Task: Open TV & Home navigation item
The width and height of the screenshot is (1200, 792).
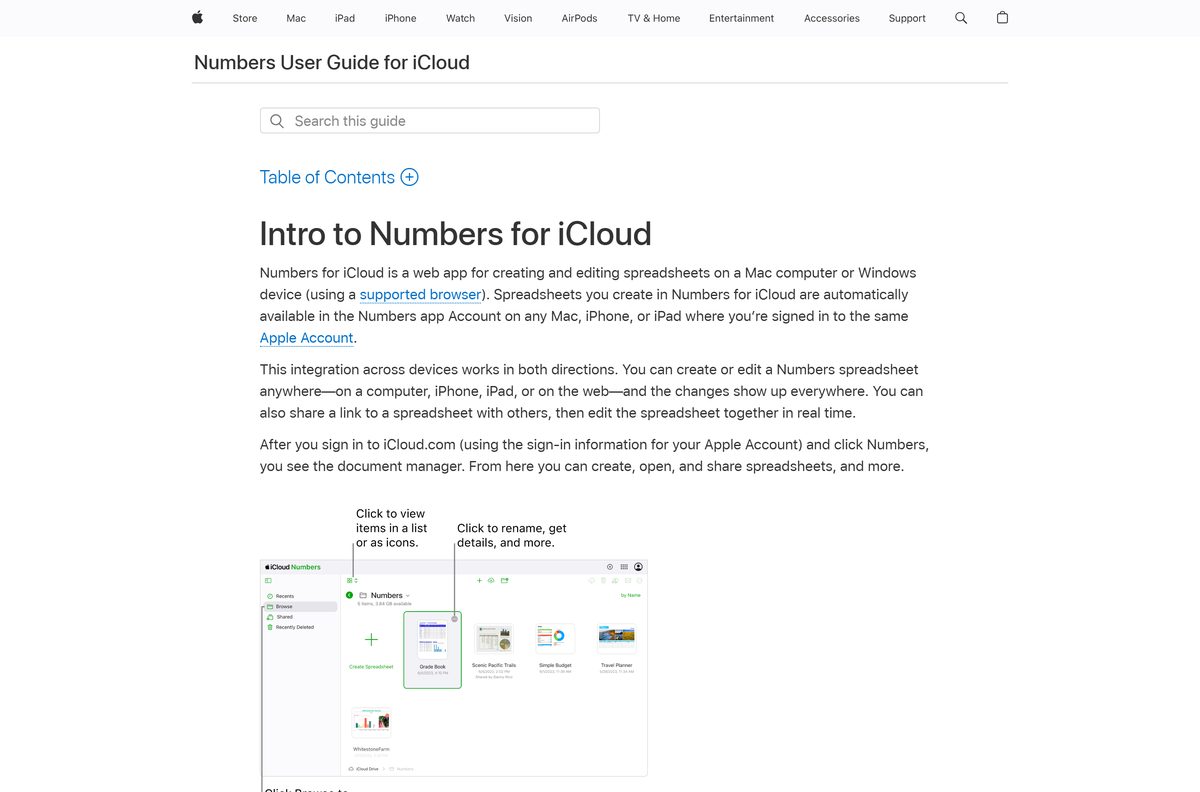Action: tap(654, 18)
